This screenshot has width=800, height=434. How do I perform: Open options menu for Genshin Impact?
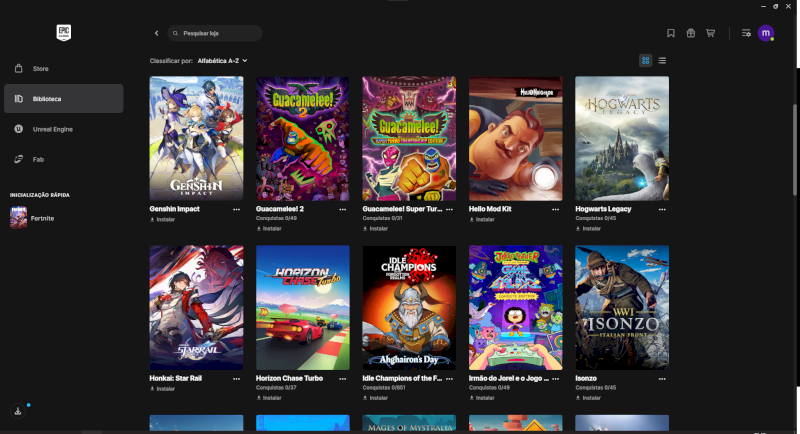(236, 209)
